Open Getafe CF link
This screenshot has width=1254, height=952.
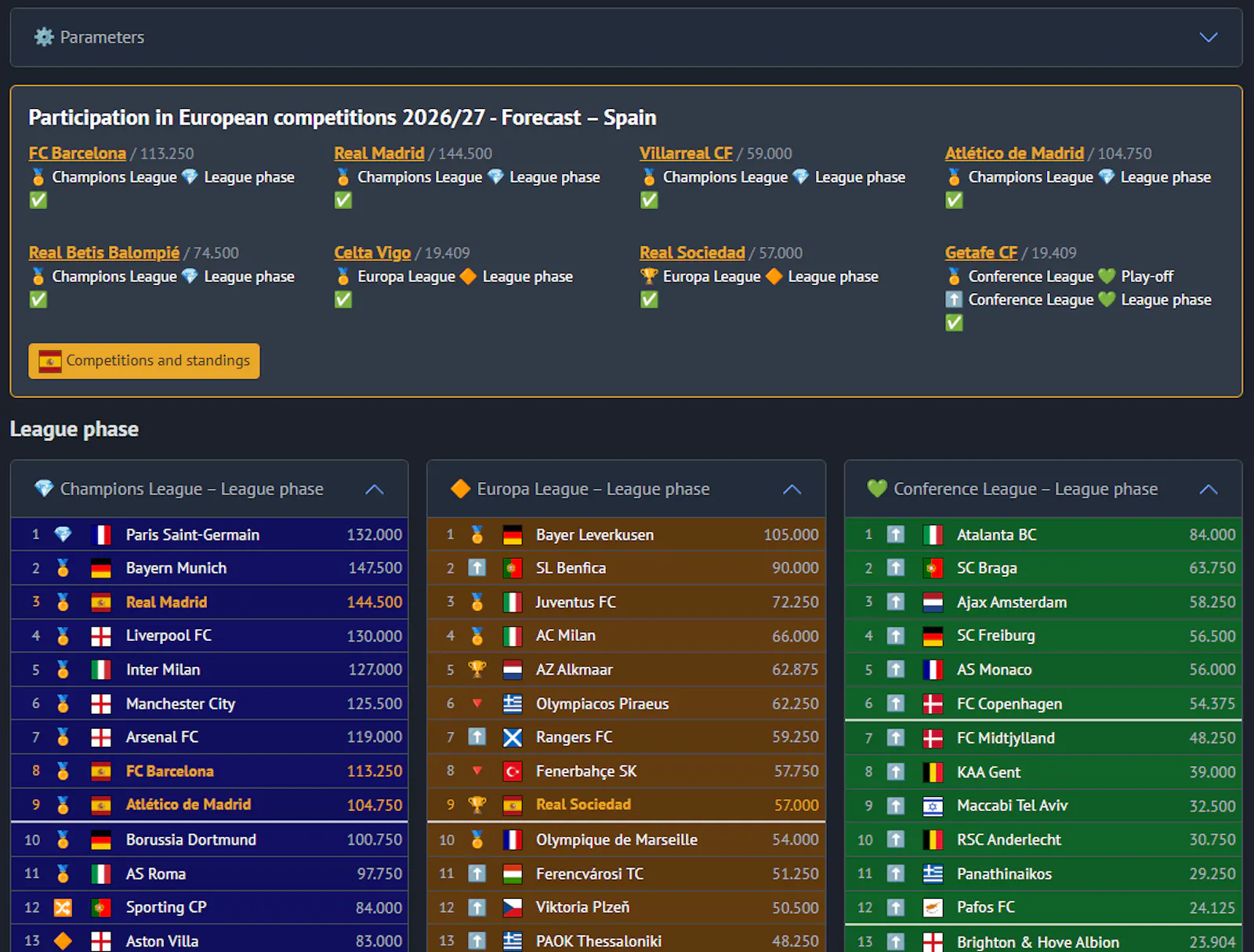(x=981, y=253)
